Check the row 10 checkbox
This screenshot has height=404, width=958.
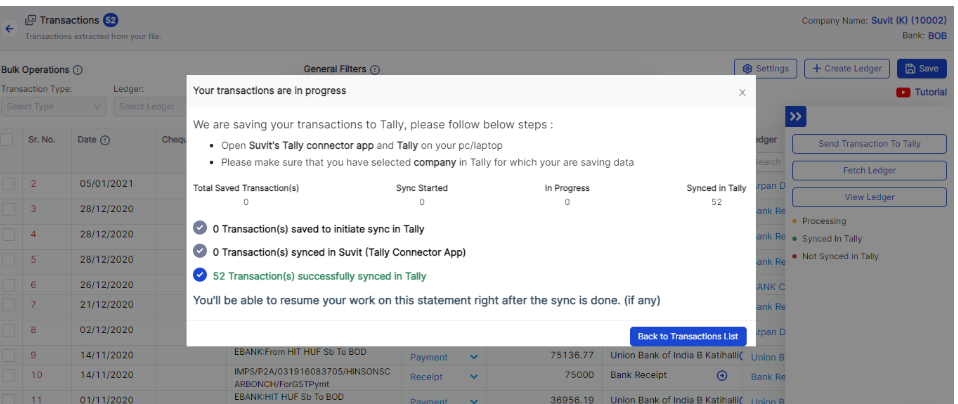(x=8, y=375)
